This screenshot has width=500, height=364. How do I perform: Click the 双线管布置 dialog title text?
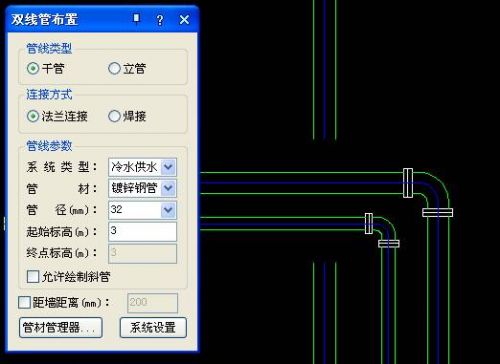tap(45, 19)
